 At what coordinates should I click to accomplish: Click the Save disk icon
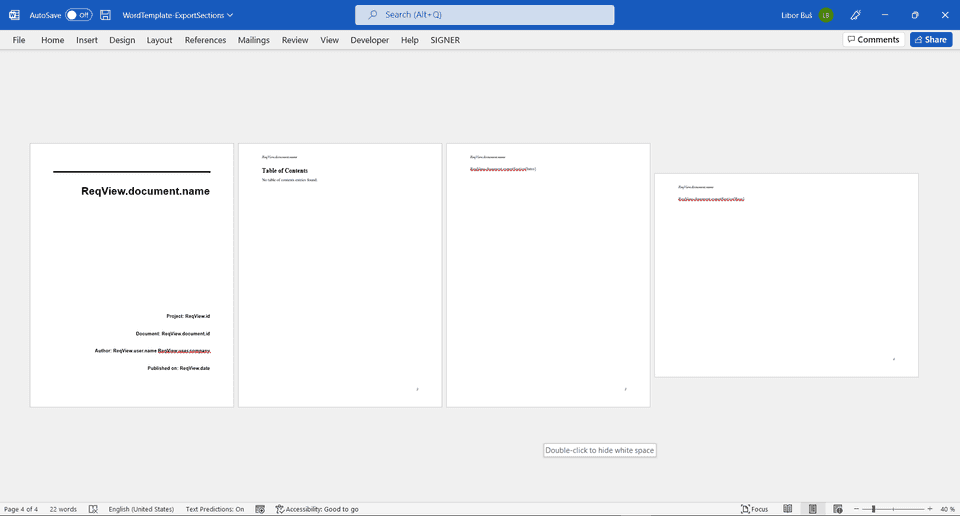click(x=105, y=15)
